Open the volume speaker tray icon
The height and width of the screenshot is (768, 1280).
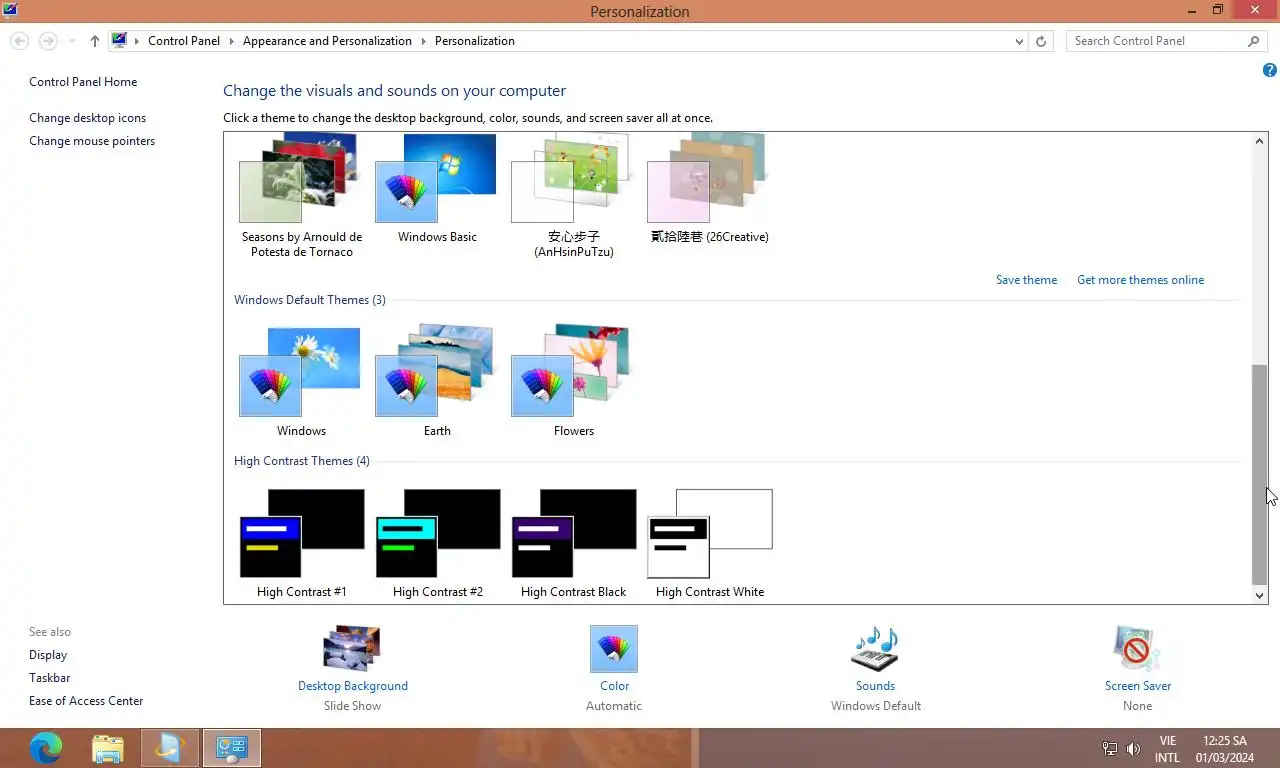click(x=1133, y=748)
